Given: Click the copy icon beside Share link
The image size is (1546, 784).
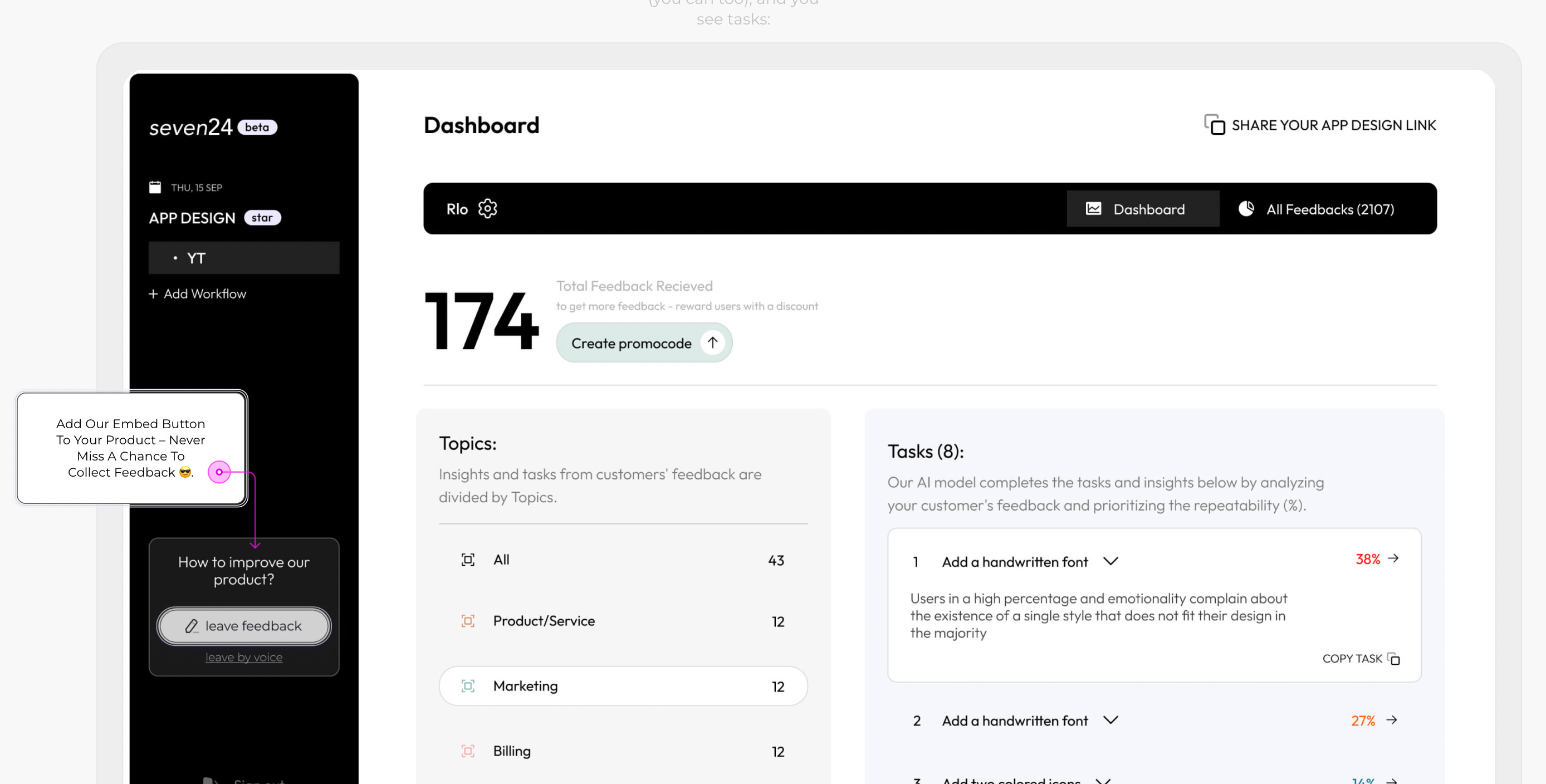Looking at the screenshot, I should pyautogui.click(x=1214, y=125).
